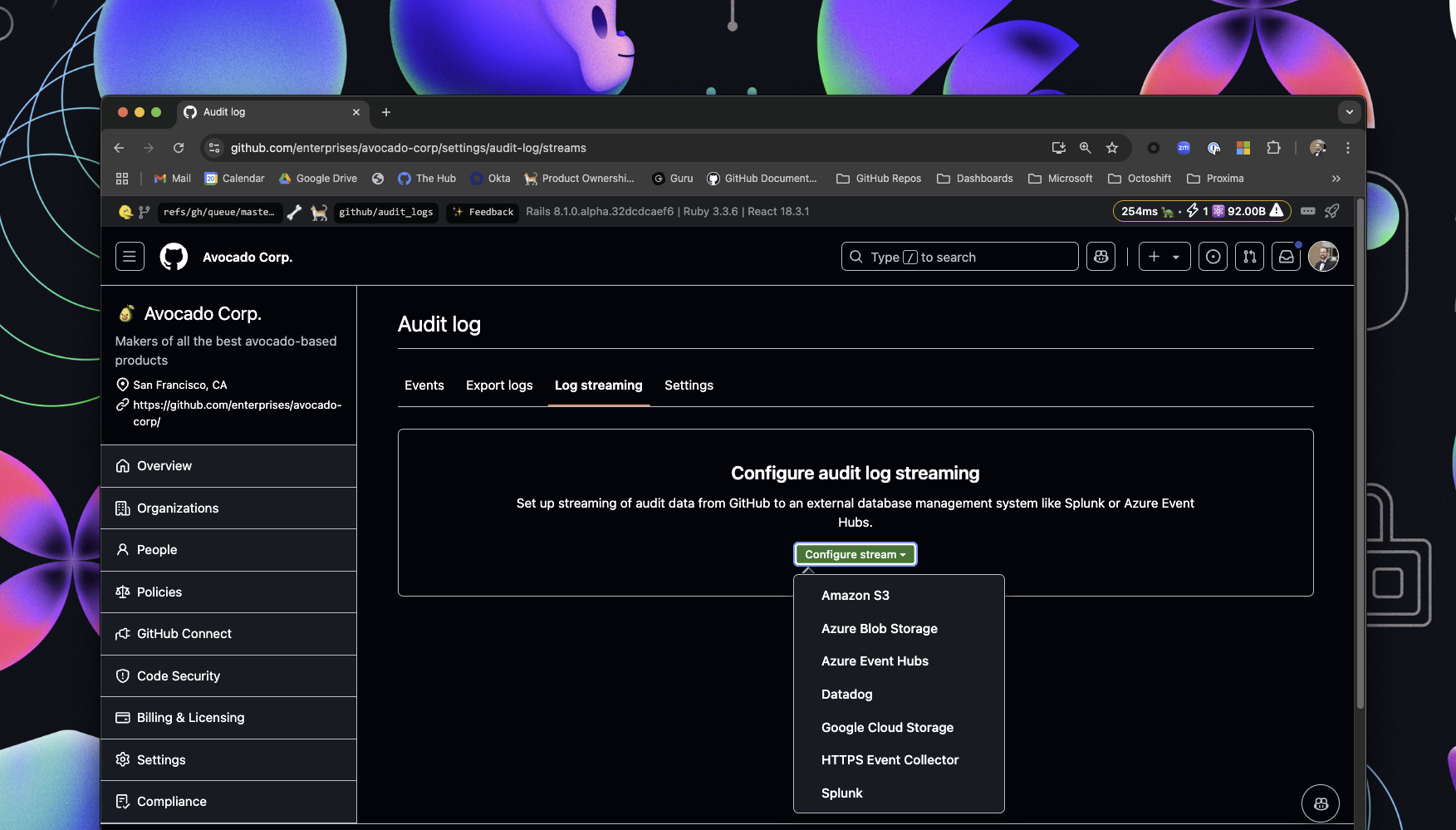This screenshot has width=1456, height=830.
Task: Click the install app icon in address bar
Action: [1059, 148]
